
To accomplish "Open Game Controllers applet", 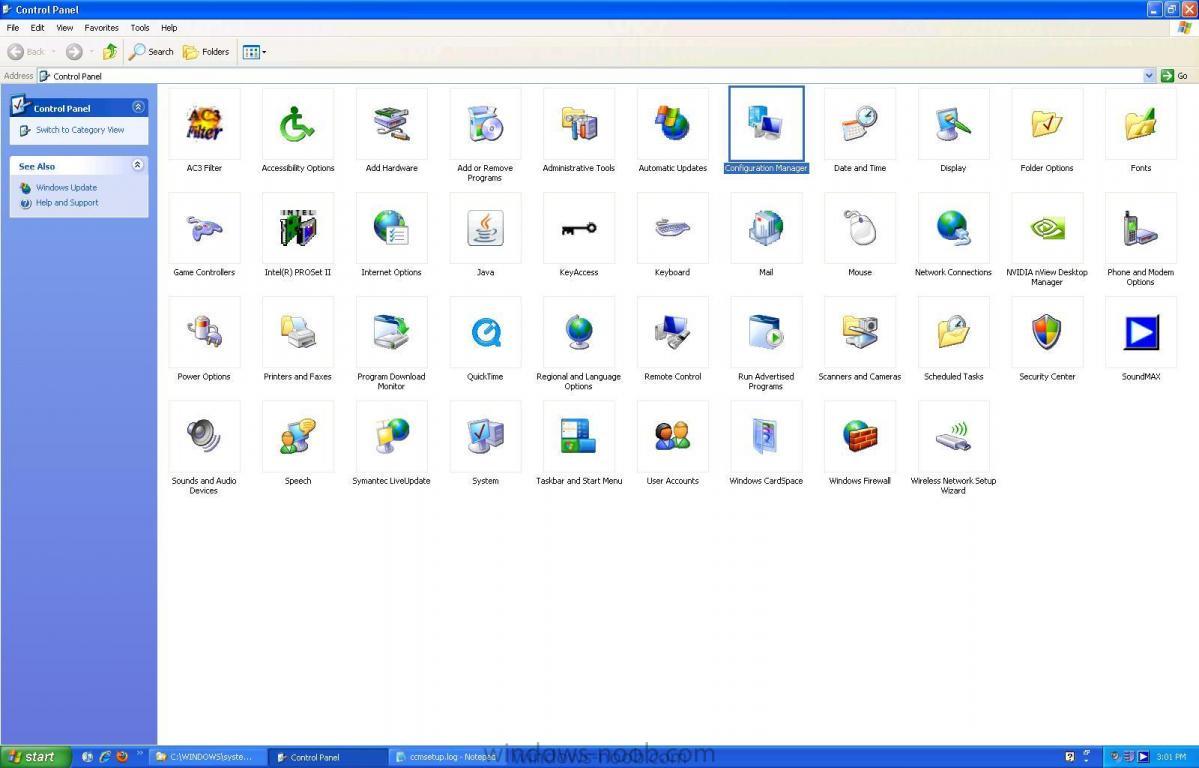I will 204,228.
